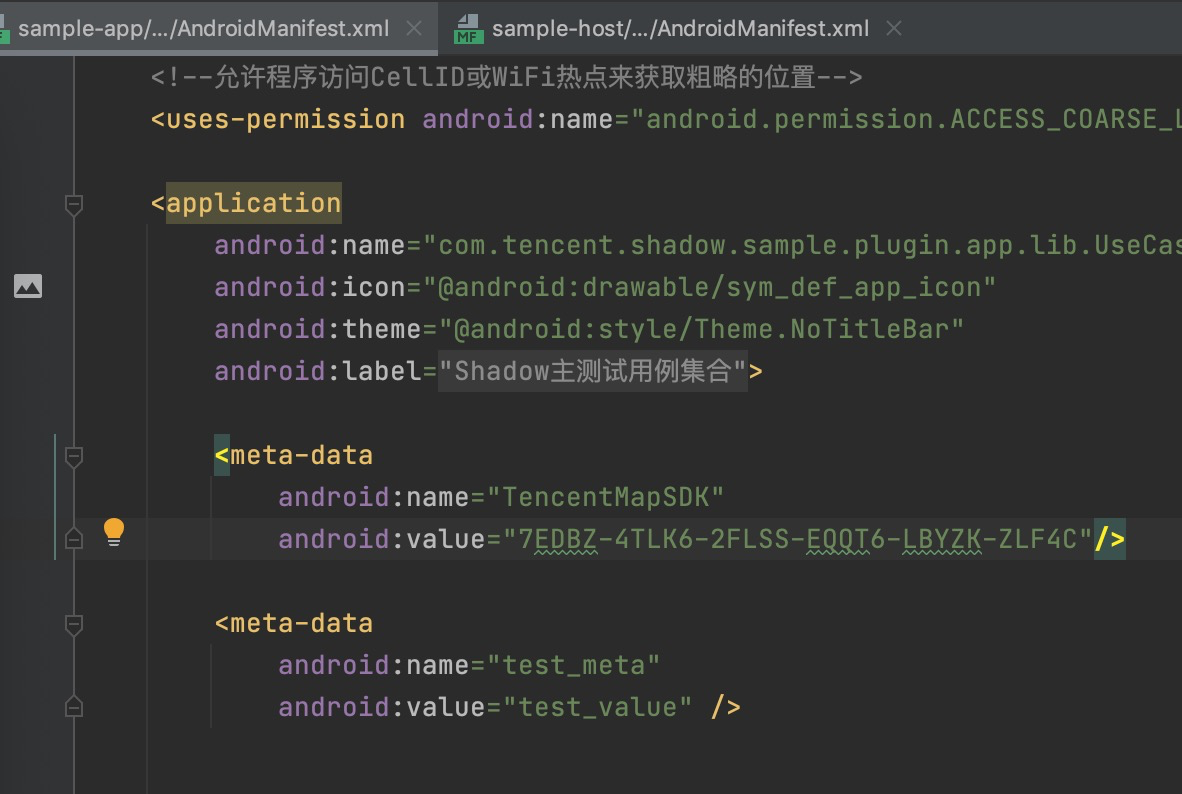Click the fold-end marker after the TencentMapSDK value
Viewport: 1182px width, 794px height.
[x=73, y=538]
